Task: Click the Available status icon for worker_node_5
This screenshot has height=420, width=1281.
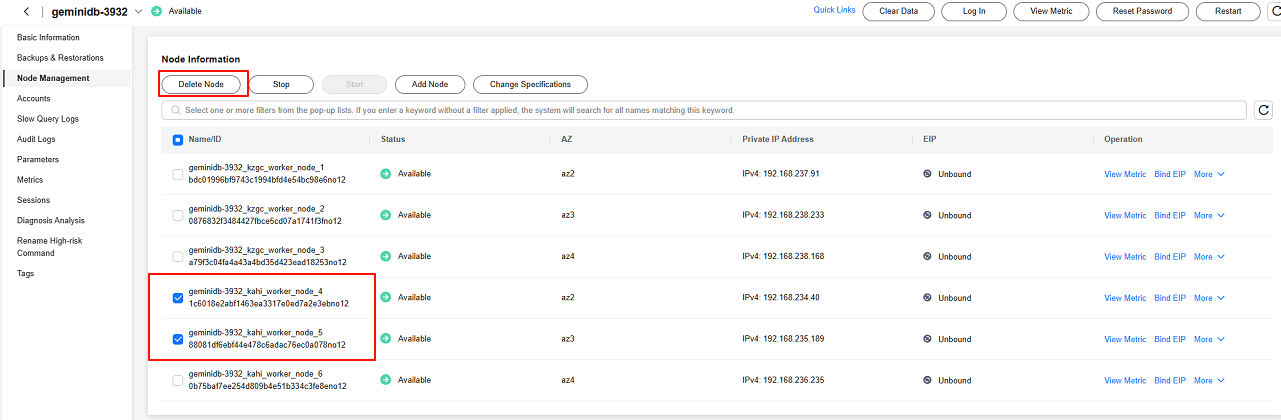Action: [x=386, y=339]
